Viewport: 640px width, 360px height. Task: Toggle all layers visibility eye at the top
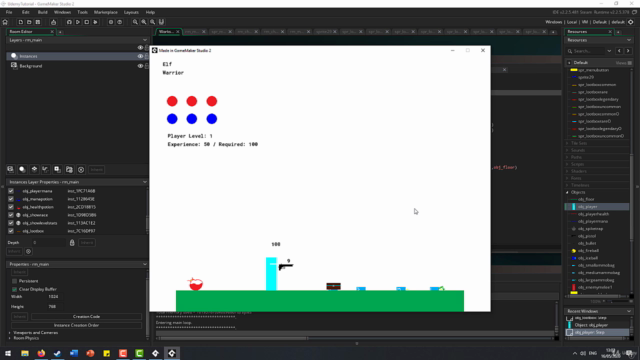[140, 48]
